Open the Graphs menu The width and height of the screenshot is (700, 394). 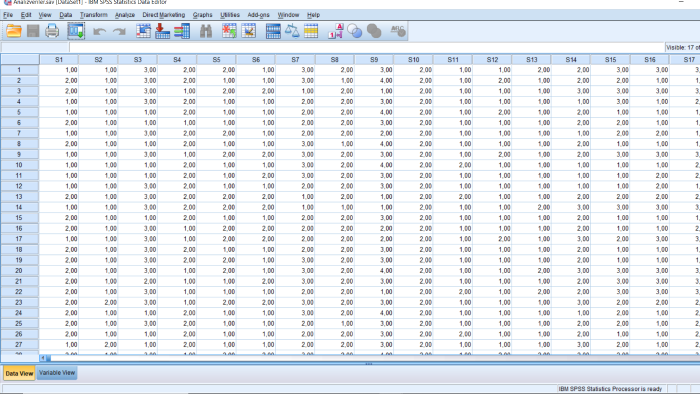click(202, 15)
